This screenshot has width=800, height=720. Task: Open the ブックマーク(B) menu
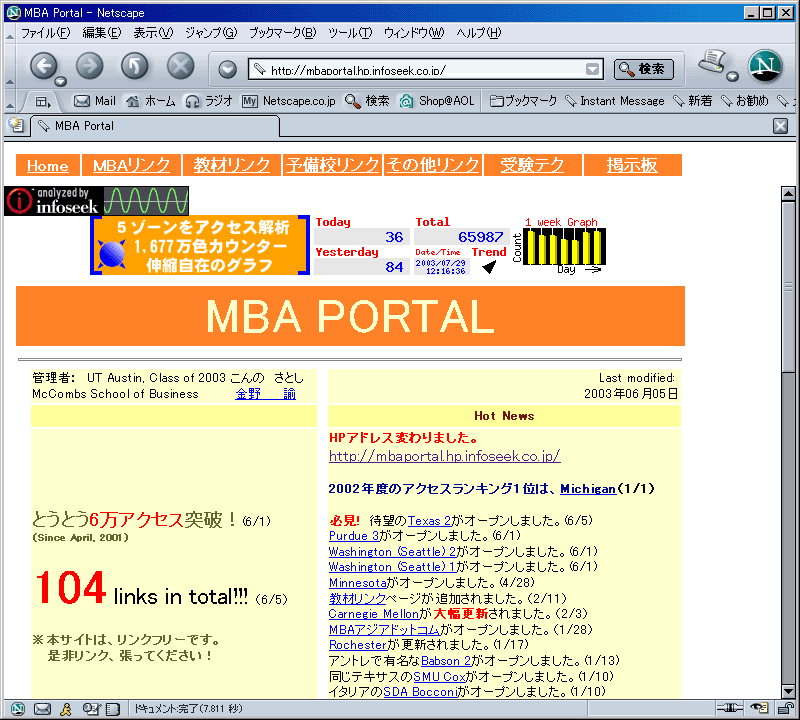pos(282,33)
